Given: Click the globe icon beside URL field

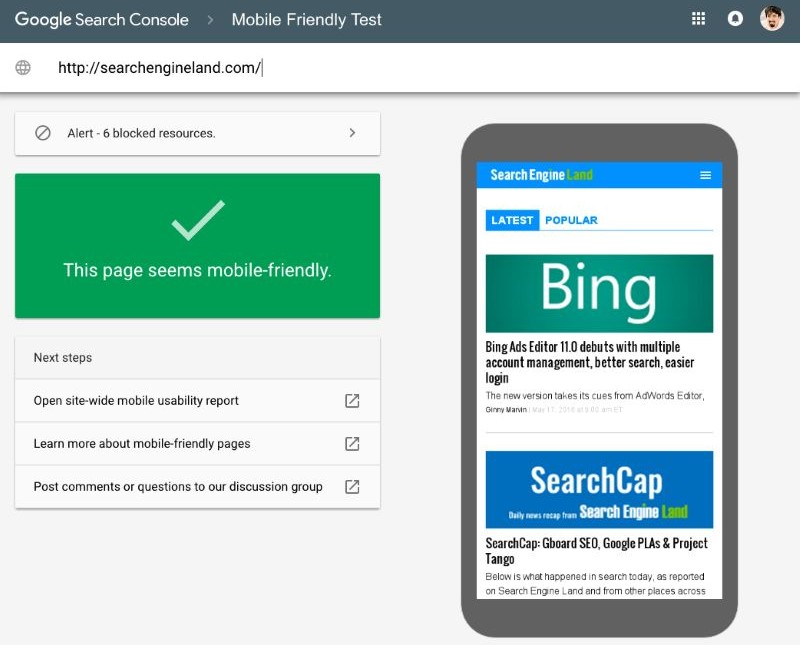Looking at the screenshot, I should 23,67.
